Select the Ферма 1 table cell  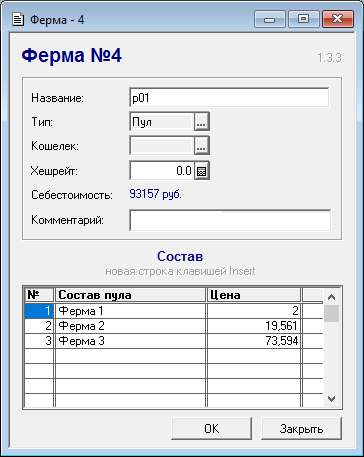coord(130,311)
